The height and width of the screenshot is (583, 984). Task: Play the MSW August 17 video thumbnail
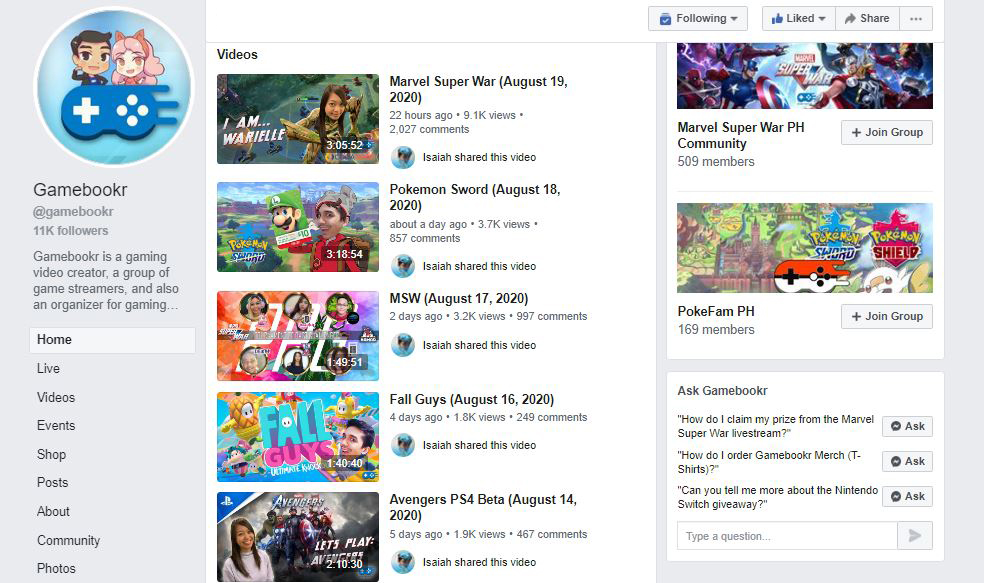tap(298, 336)
